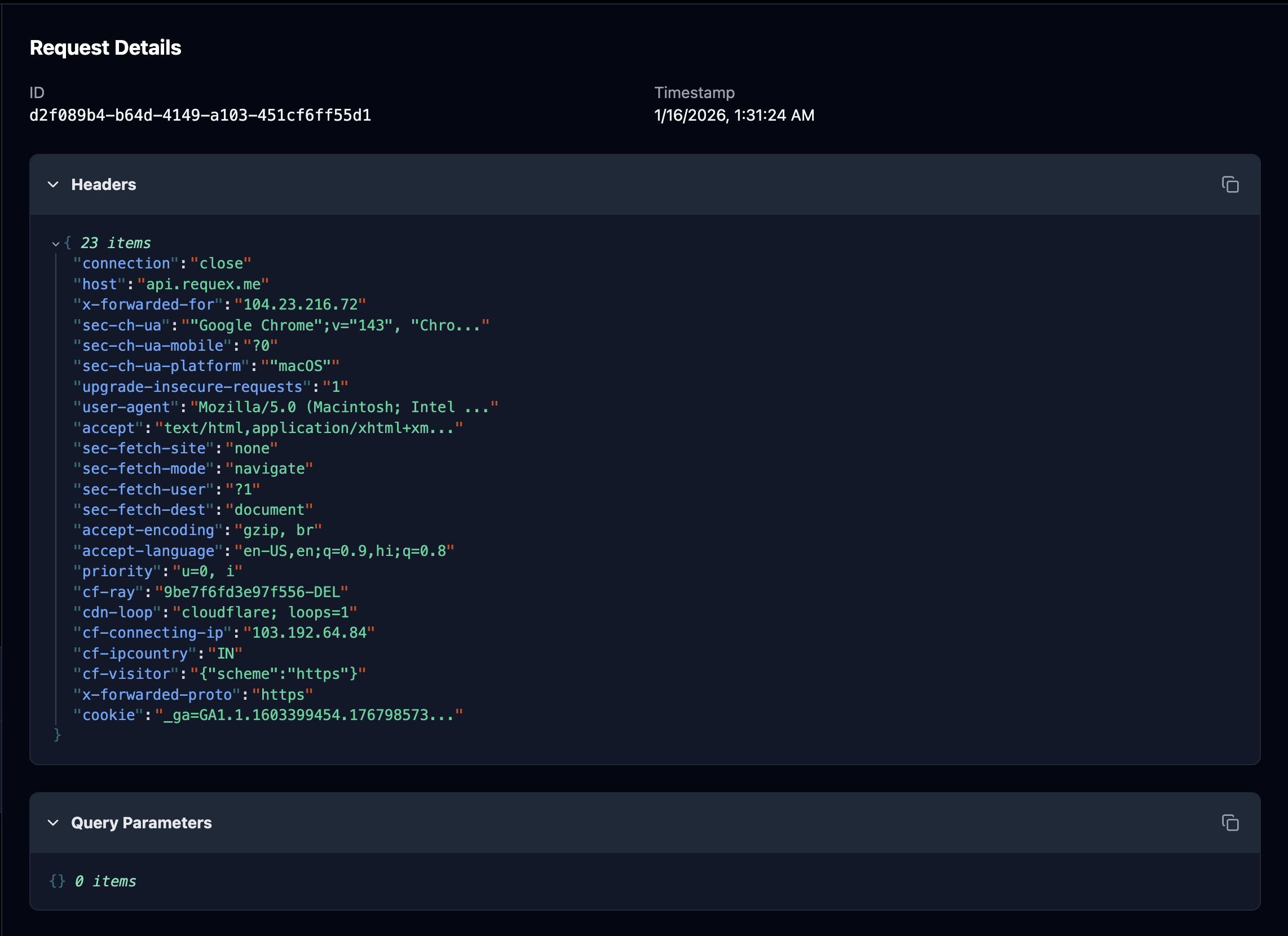Viewport: 1288px width, 936px height.
Task: Click the copy icon beside Query Parameters
Action: click(1230, 823)
